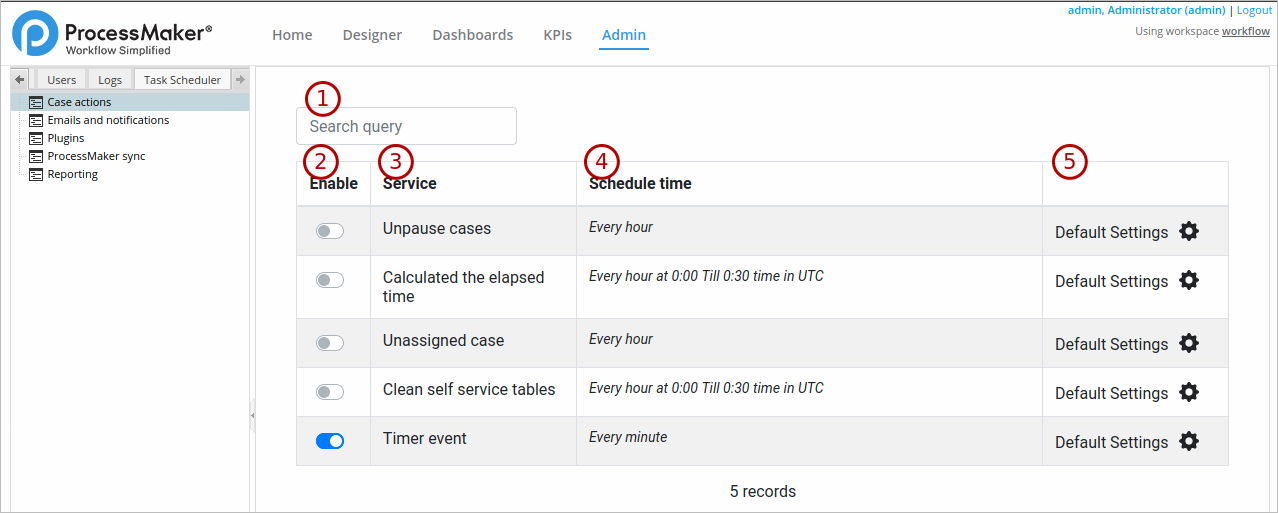Open gear settings for Unassigned case
1278x513 pixels.
[1188, 343]
